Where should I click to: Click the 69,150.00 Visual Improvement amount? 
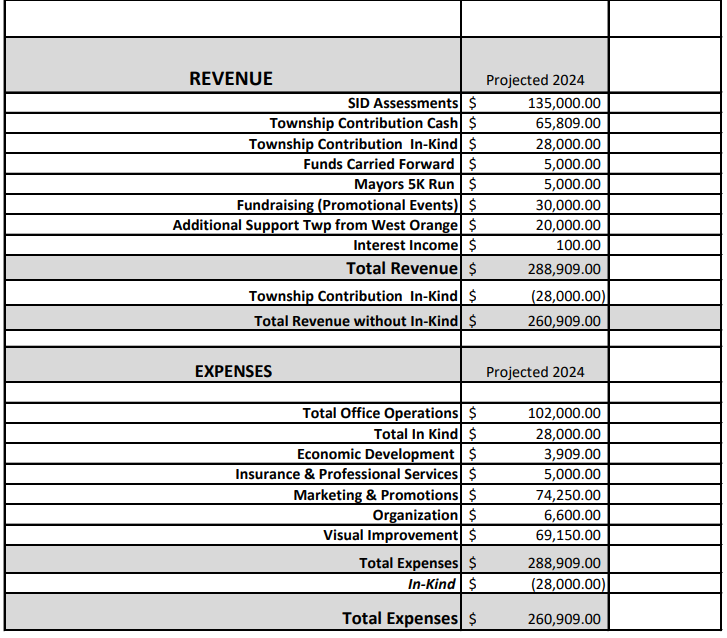(x=563, y=535)
